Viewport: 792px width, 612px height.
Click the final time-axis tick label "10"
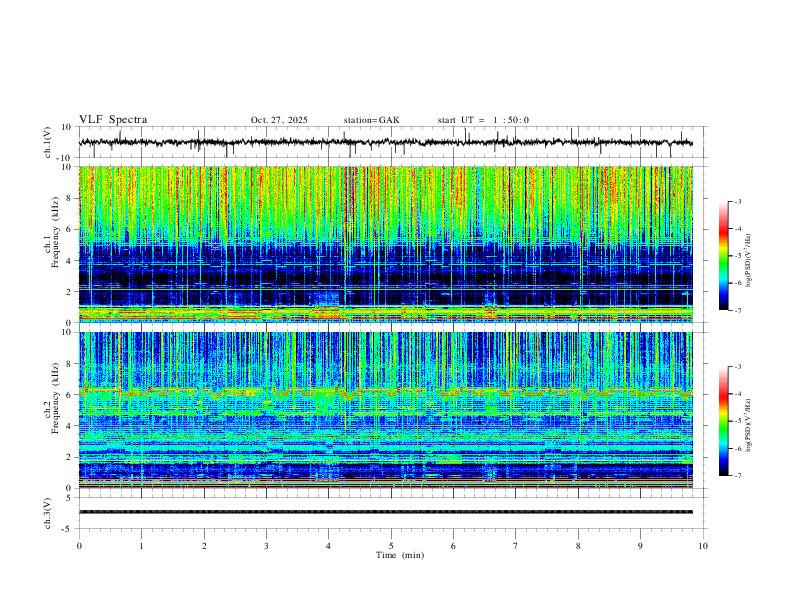[703, 546]
